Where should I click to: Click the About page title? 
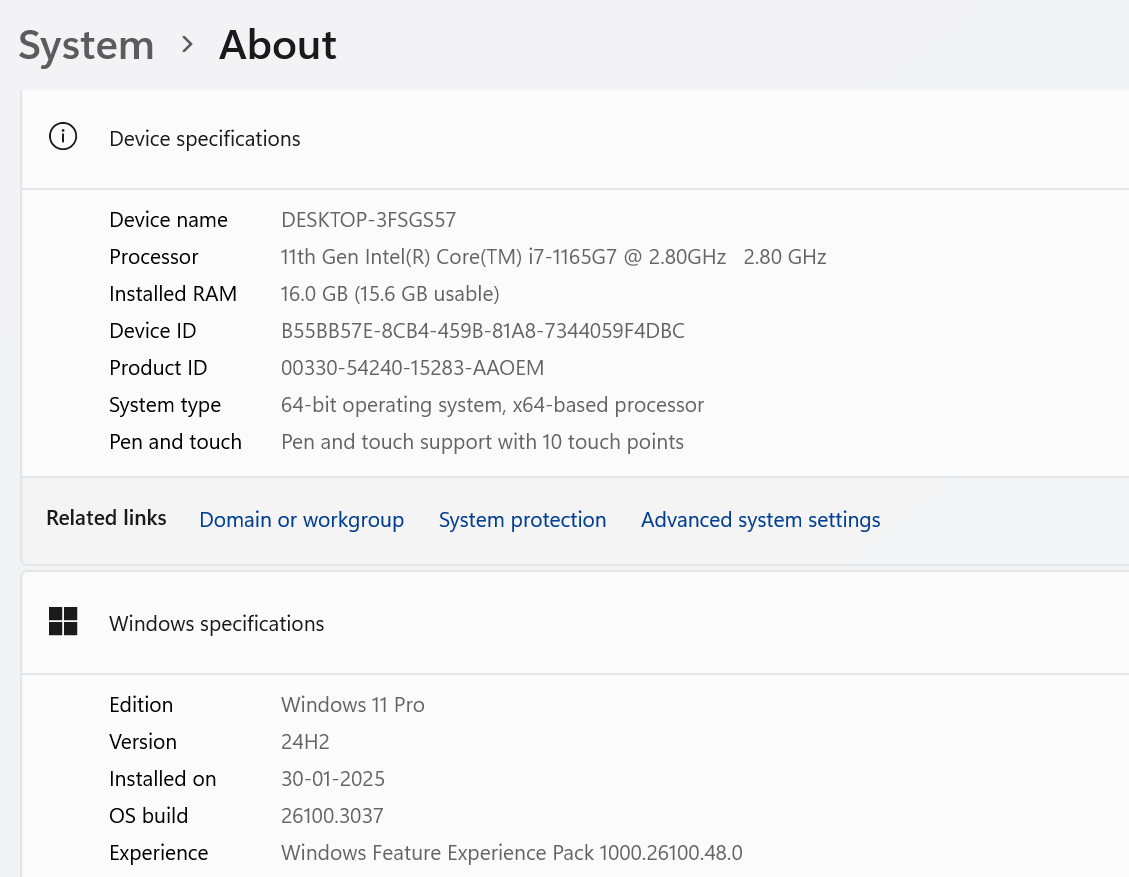pos(277,45)
